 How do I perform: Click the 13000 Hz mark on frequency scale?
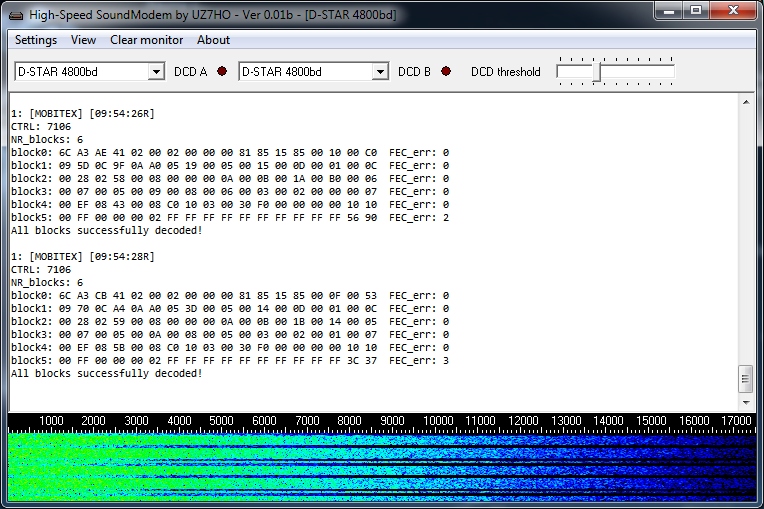click(x=566, y=420)
